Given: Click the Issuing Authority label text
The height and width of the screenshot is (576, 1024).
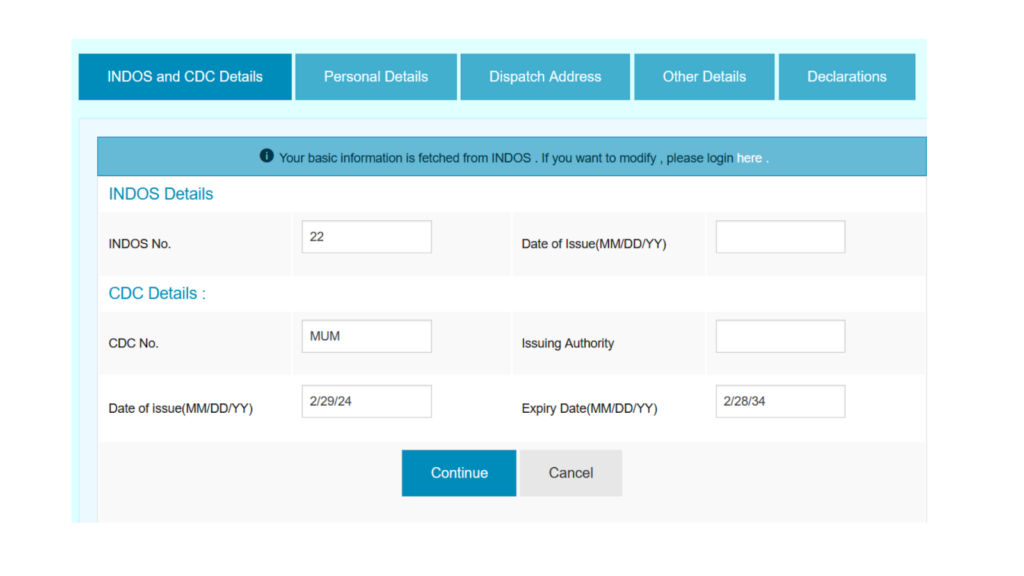Looking at the screenshot, I should click(x=568, y=343).
